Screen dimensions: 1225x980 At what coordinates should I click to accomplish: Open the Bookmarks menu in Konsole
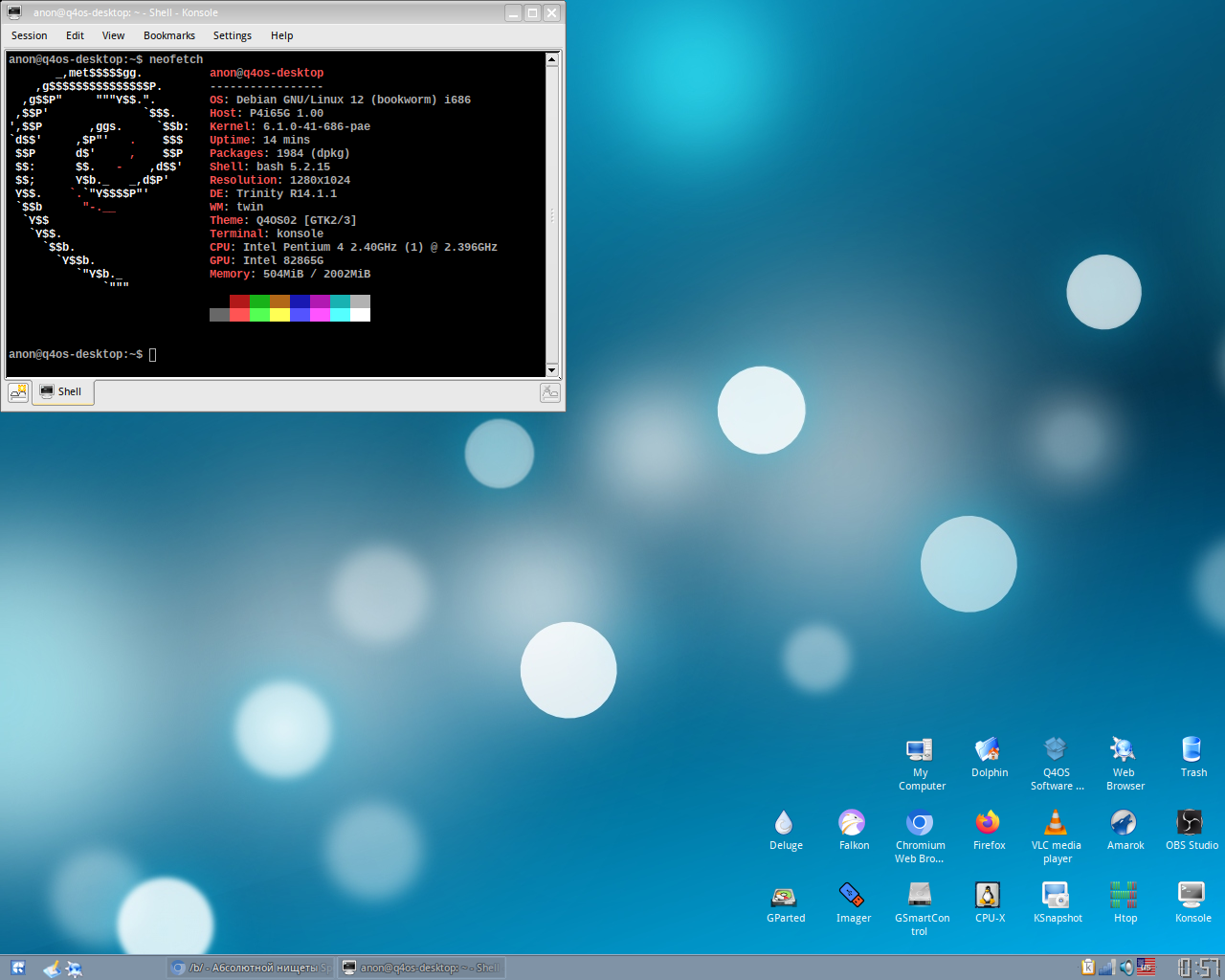click(x=168, y=36)
